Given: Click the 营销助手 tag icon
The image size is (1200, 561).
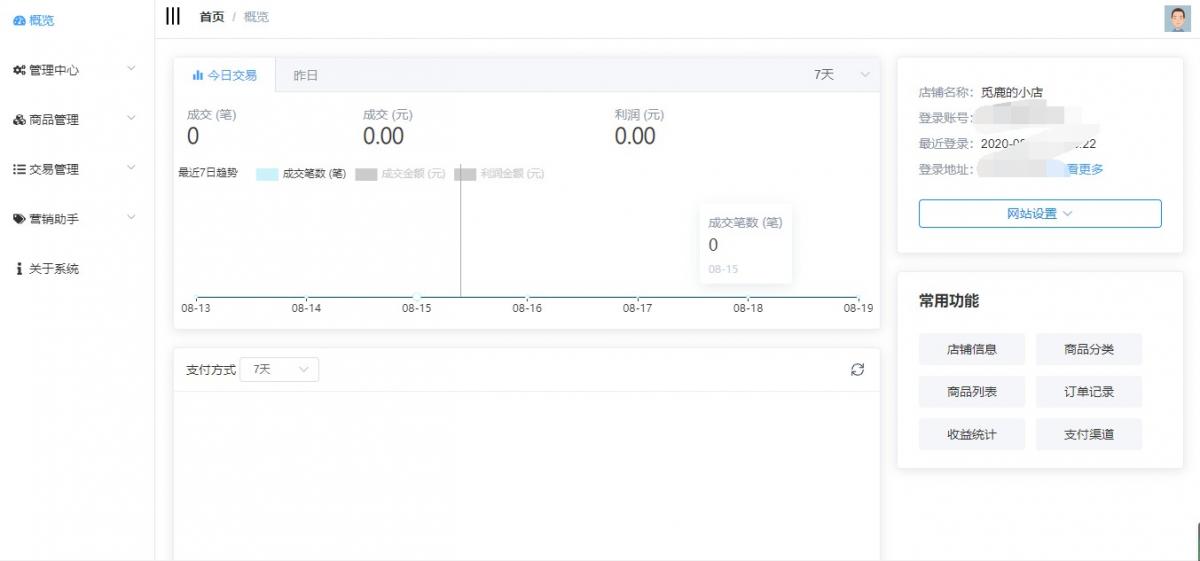Looking at the screenshot, I should (x=19, y=219).
